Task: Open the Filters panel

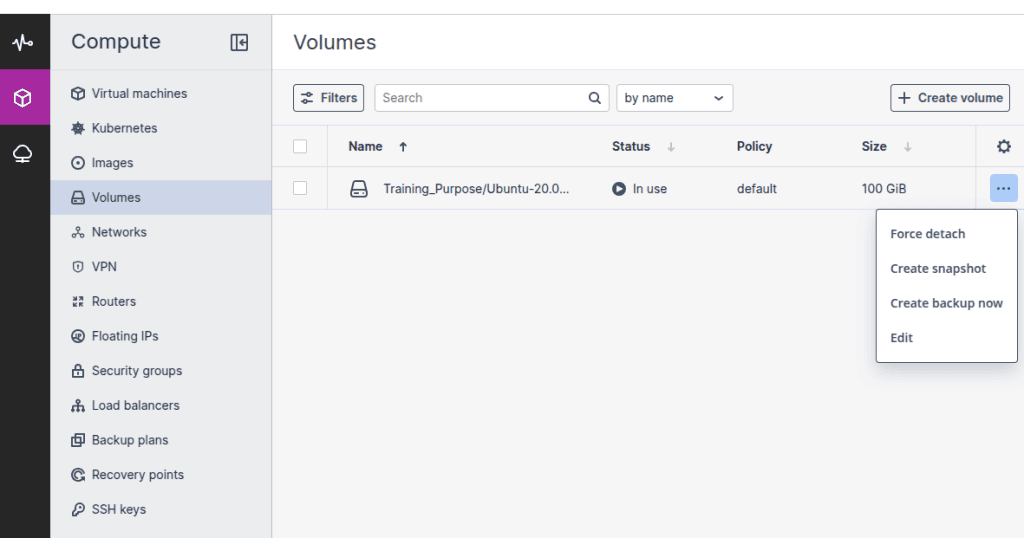Action: (x=328, y=98)
